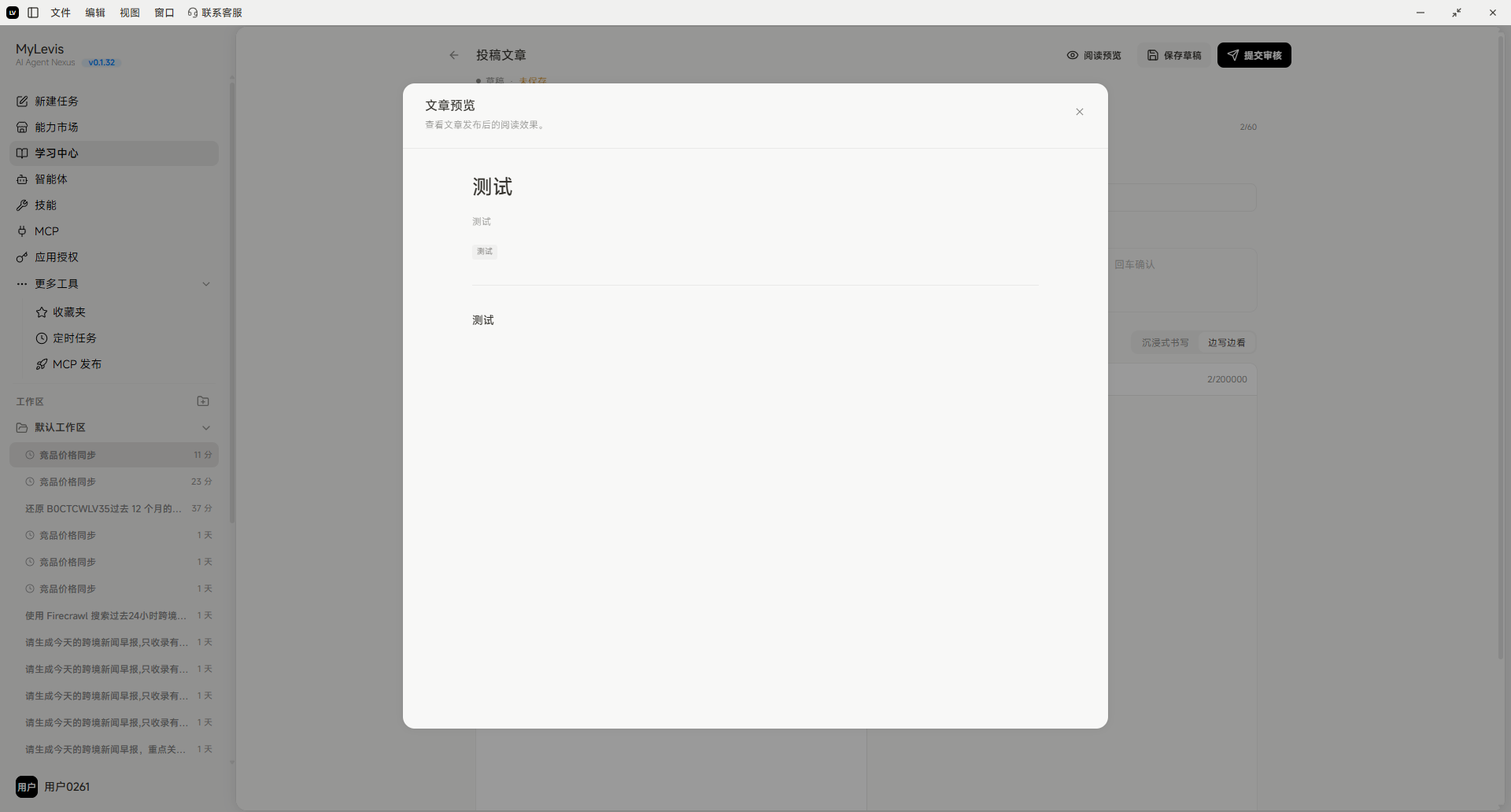Viewport: 1511px width, 812px height.
Task: Open 定时任务 clock item
Action: pyautogui.click(x=124, y=338)
